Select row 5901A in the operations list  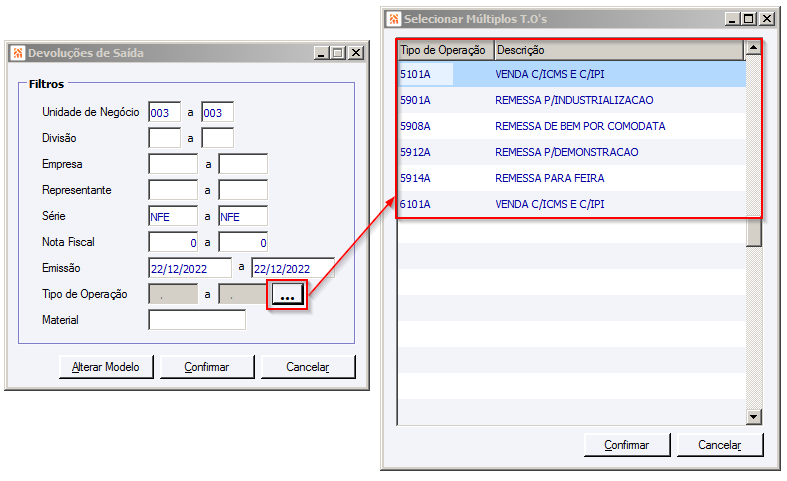pyautogui.click(x=572, y=100)
